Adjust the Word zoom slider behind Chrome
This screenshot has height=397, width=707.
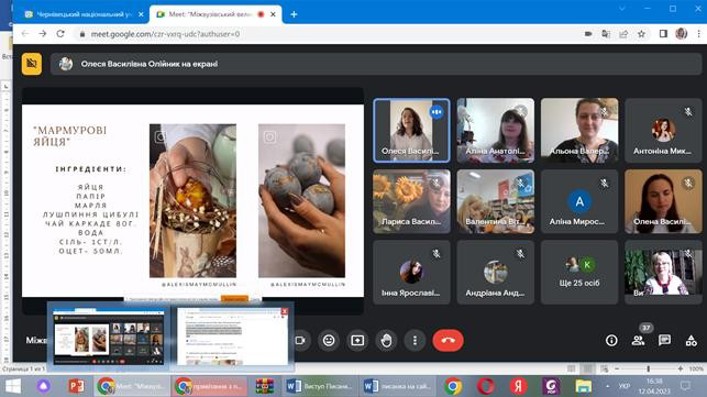point(648,369)
